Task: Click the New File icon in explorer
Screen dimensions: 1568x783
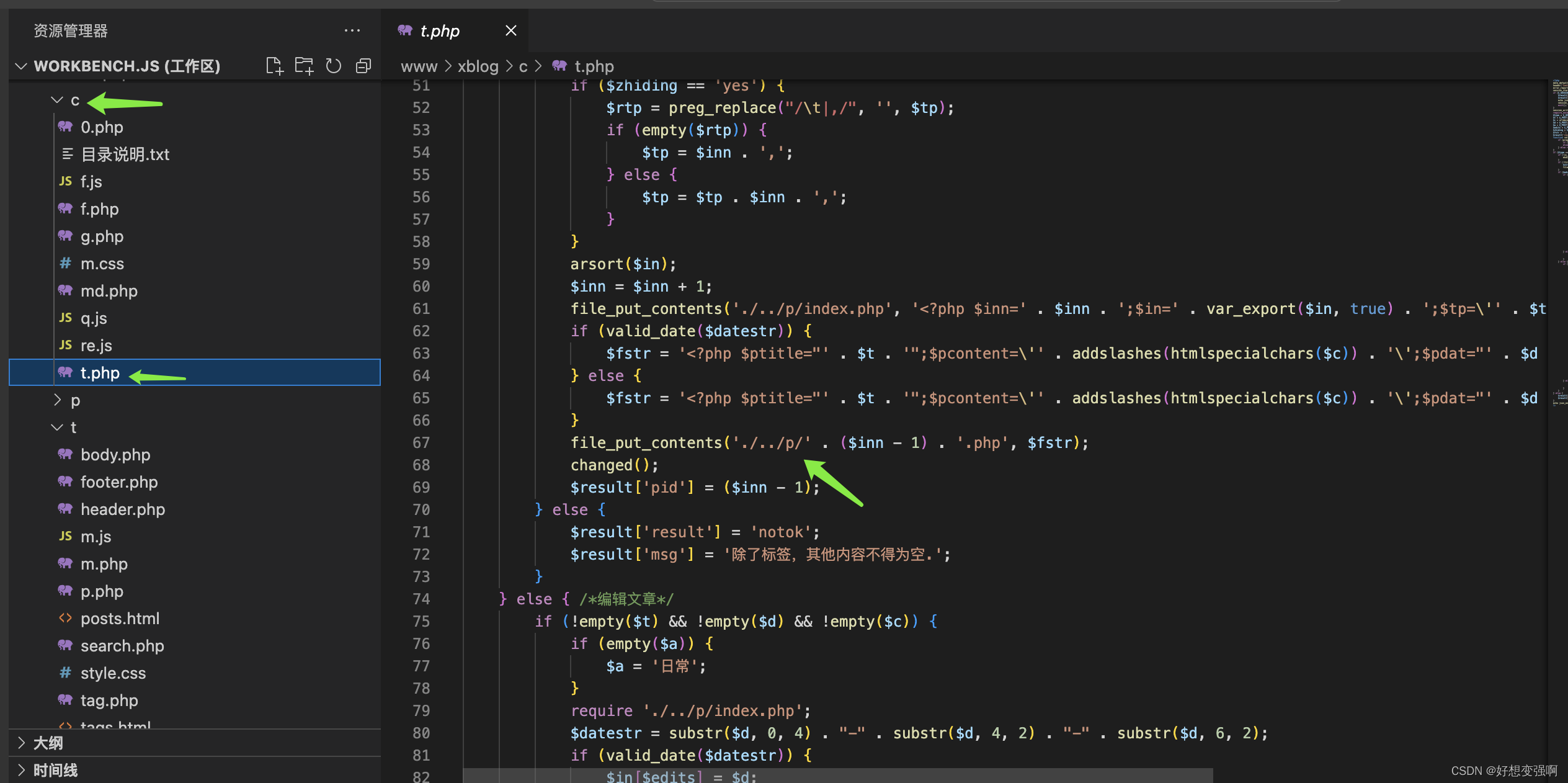Action: coord(274,66)
